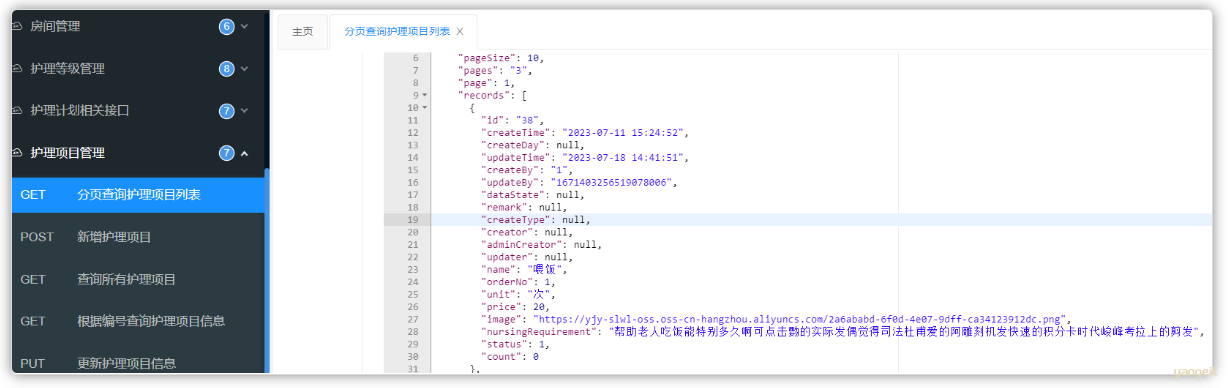
Task: Click the sidebar vertical scrollbar
Action: tap(267, 270)
